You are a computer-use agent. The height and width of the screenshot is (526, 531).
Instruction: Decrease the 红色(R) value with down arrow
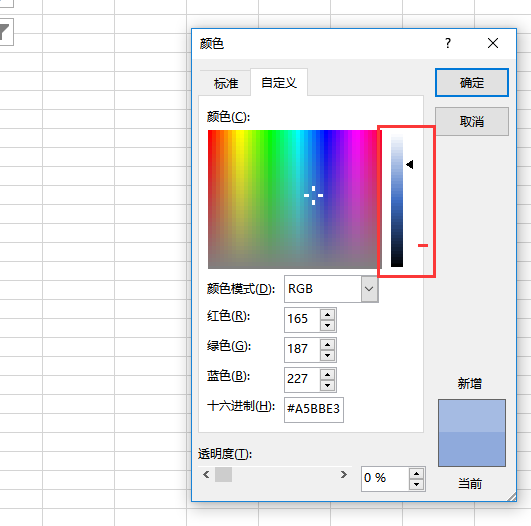coord(327,325)
